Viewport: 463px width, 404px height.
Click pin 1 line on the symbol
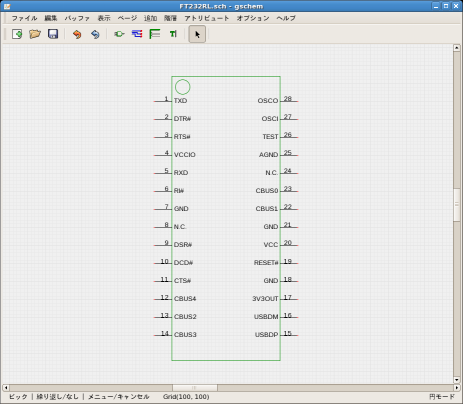click(x=163, y=101)
